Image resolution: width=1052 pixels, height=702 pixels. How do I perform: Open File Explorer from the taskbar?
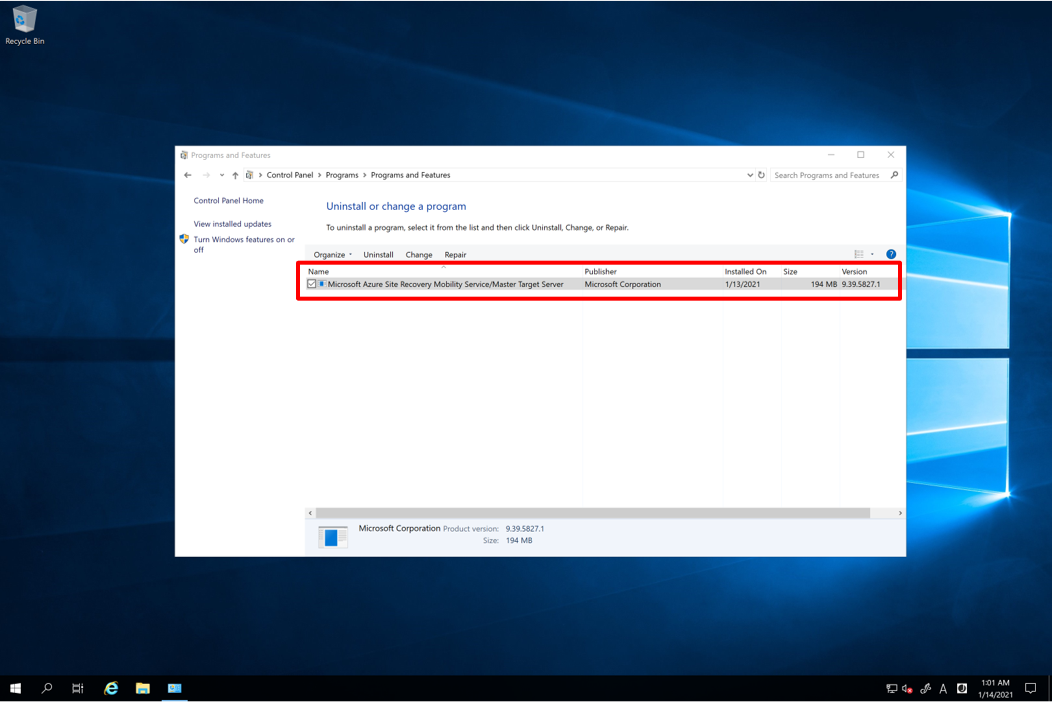pos(142,688)
